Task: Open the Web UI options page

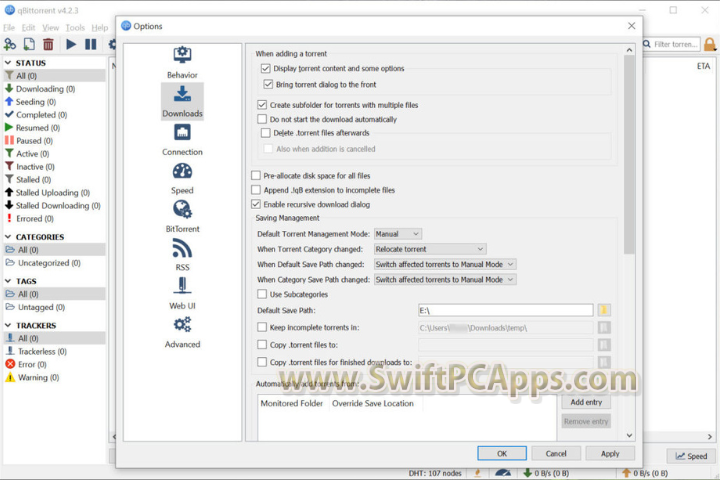Action: pyautogui.click(x=182, y=294)
